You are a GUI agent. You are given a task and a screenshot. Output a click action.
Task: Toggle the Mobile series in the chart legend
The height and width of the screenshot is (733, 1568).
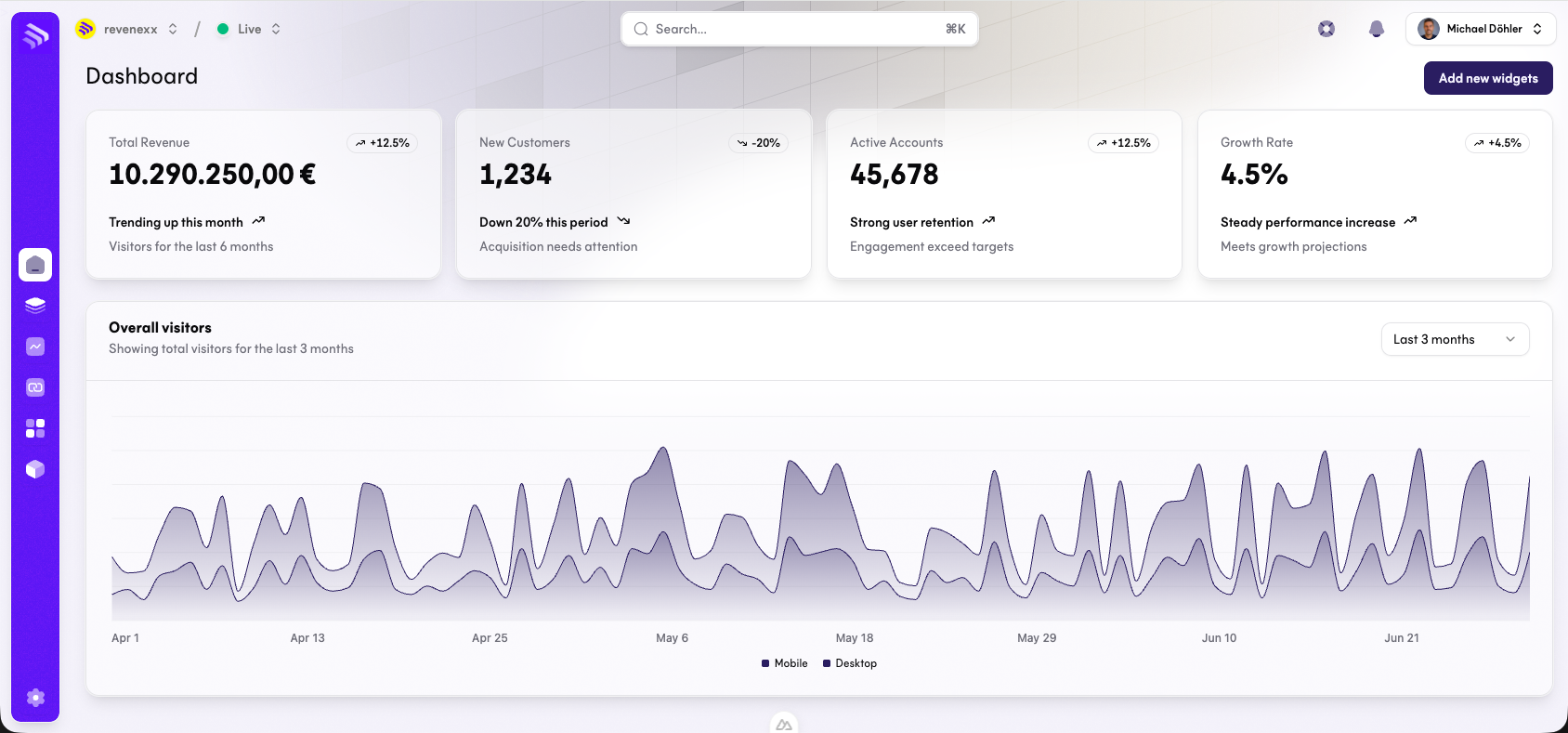click(x=785, y=663)
